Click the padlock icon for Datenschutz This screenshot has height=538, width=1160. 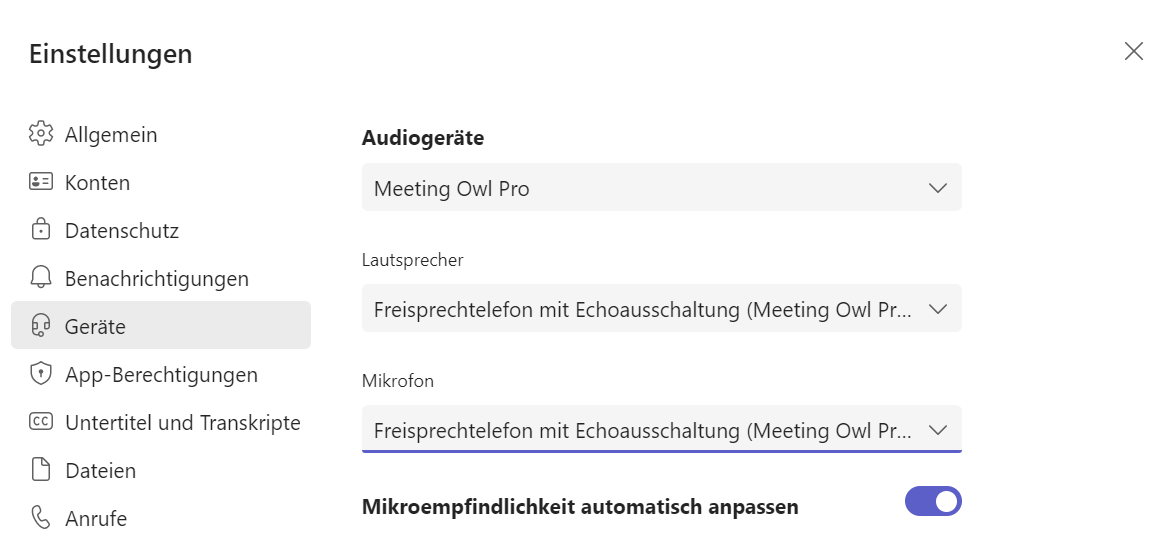tap(40, 230)
